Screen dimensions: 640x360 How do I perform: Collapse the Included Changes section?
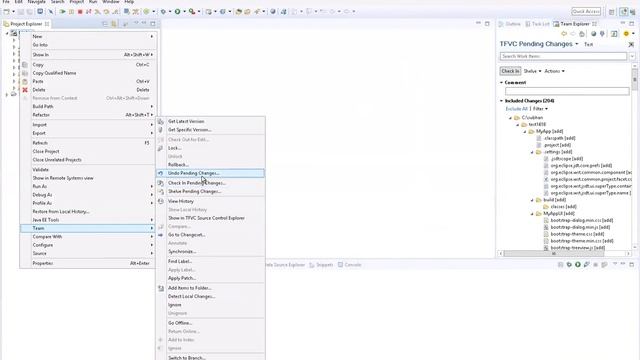click(x=502, y=101)
